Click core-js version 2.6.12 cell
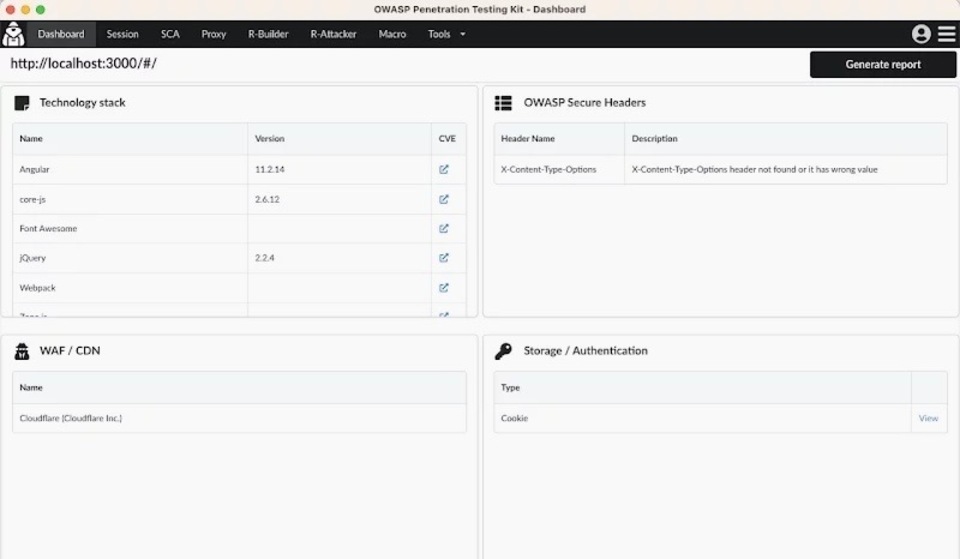 tap(339, 200)
